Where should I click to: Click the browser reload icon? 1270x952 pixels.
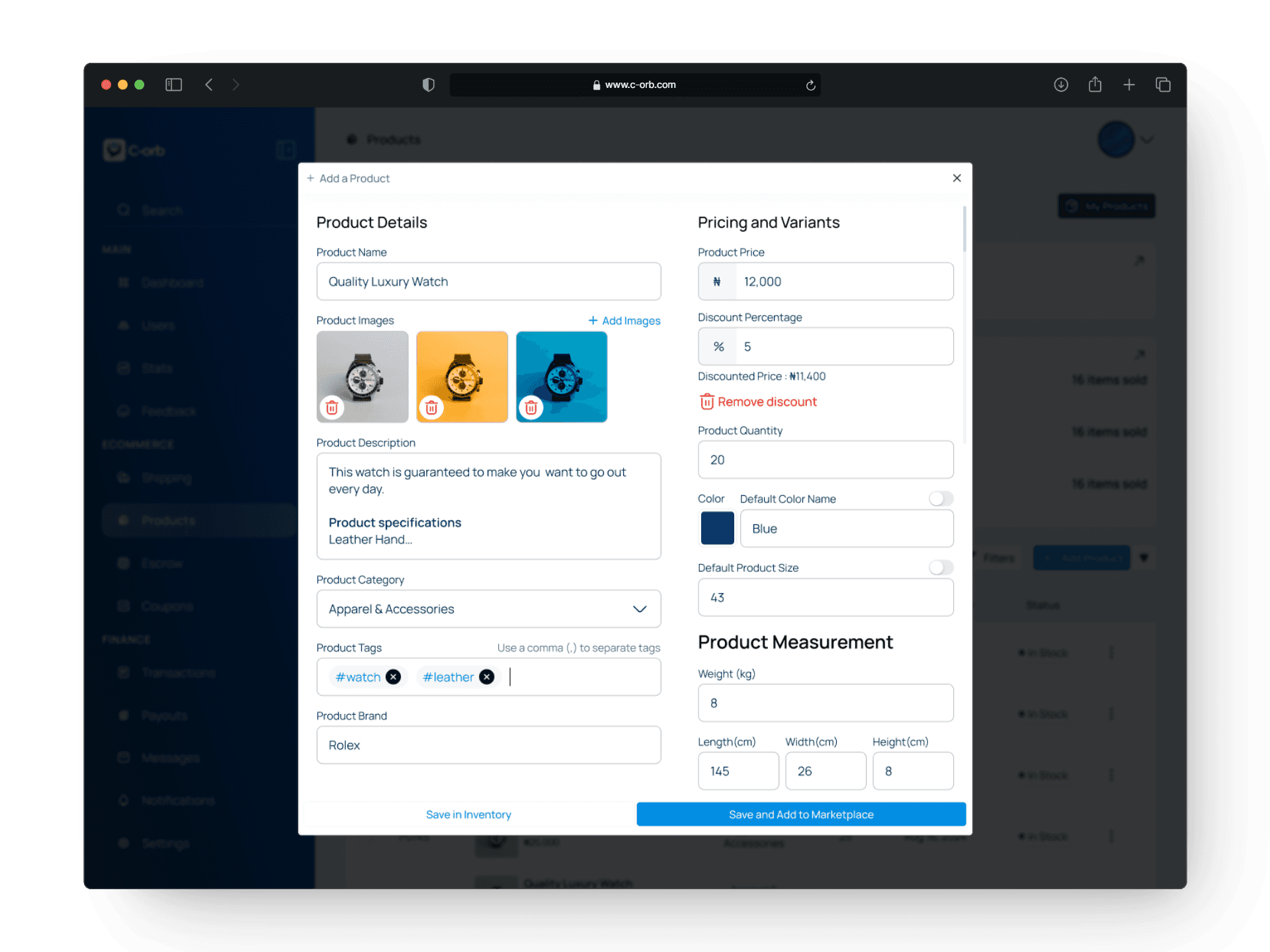(810, 85)
